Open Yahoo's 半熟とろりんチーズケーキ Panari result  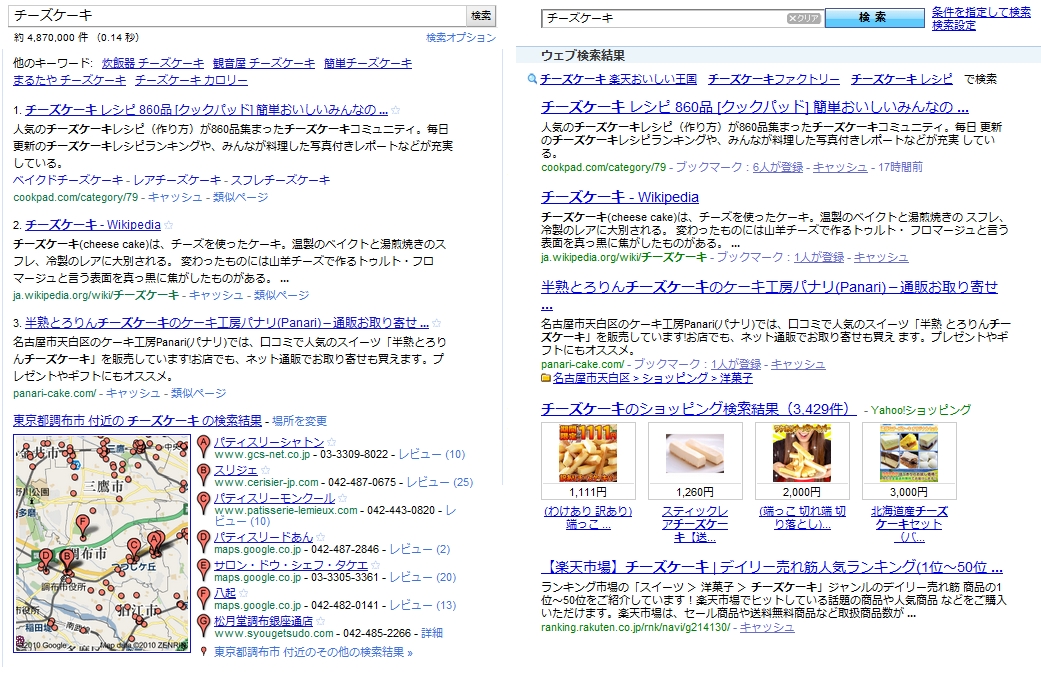point(769,295)
